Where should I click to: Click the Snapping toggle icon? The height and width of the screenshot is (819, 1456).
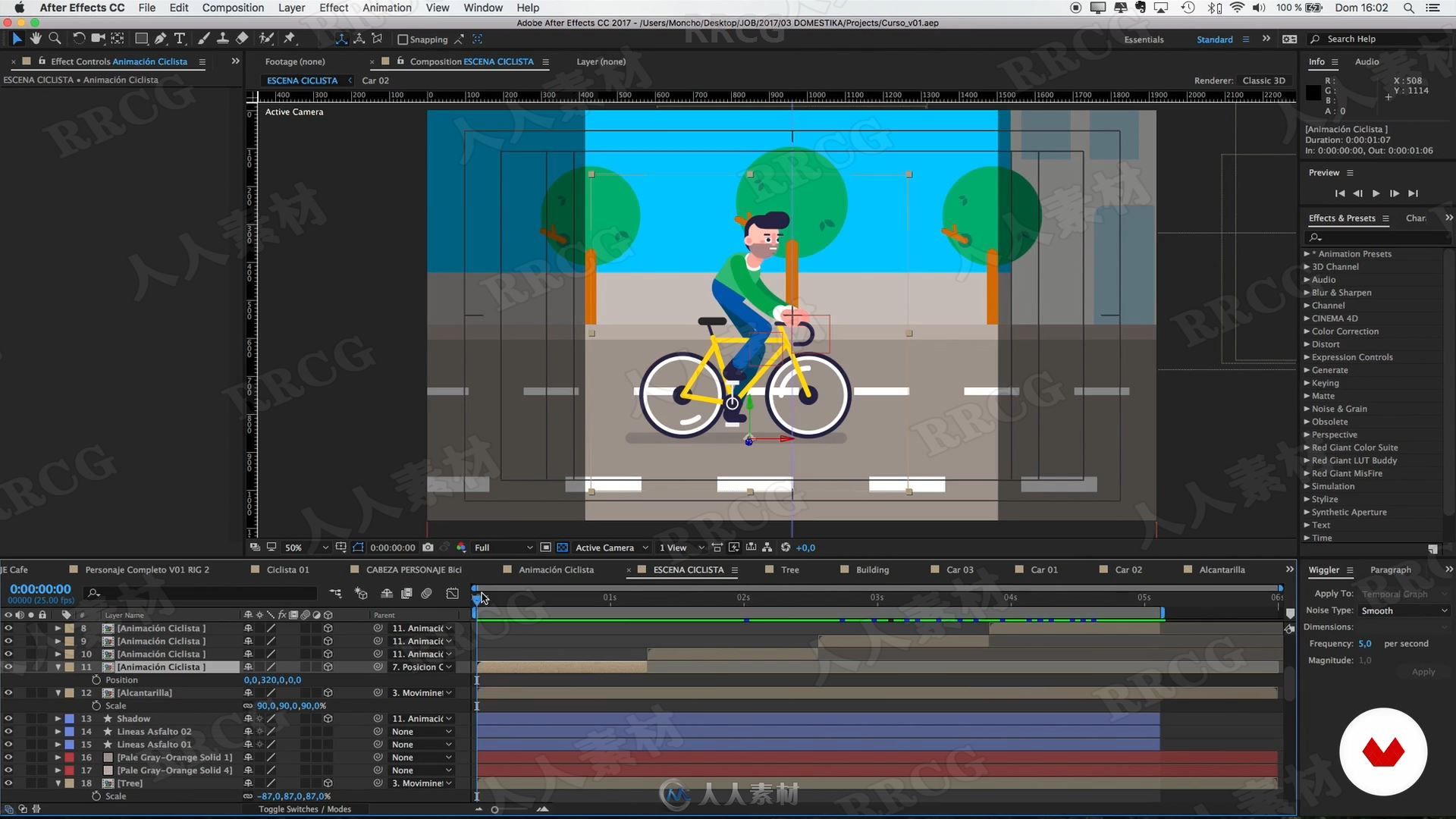pos(403,39)
